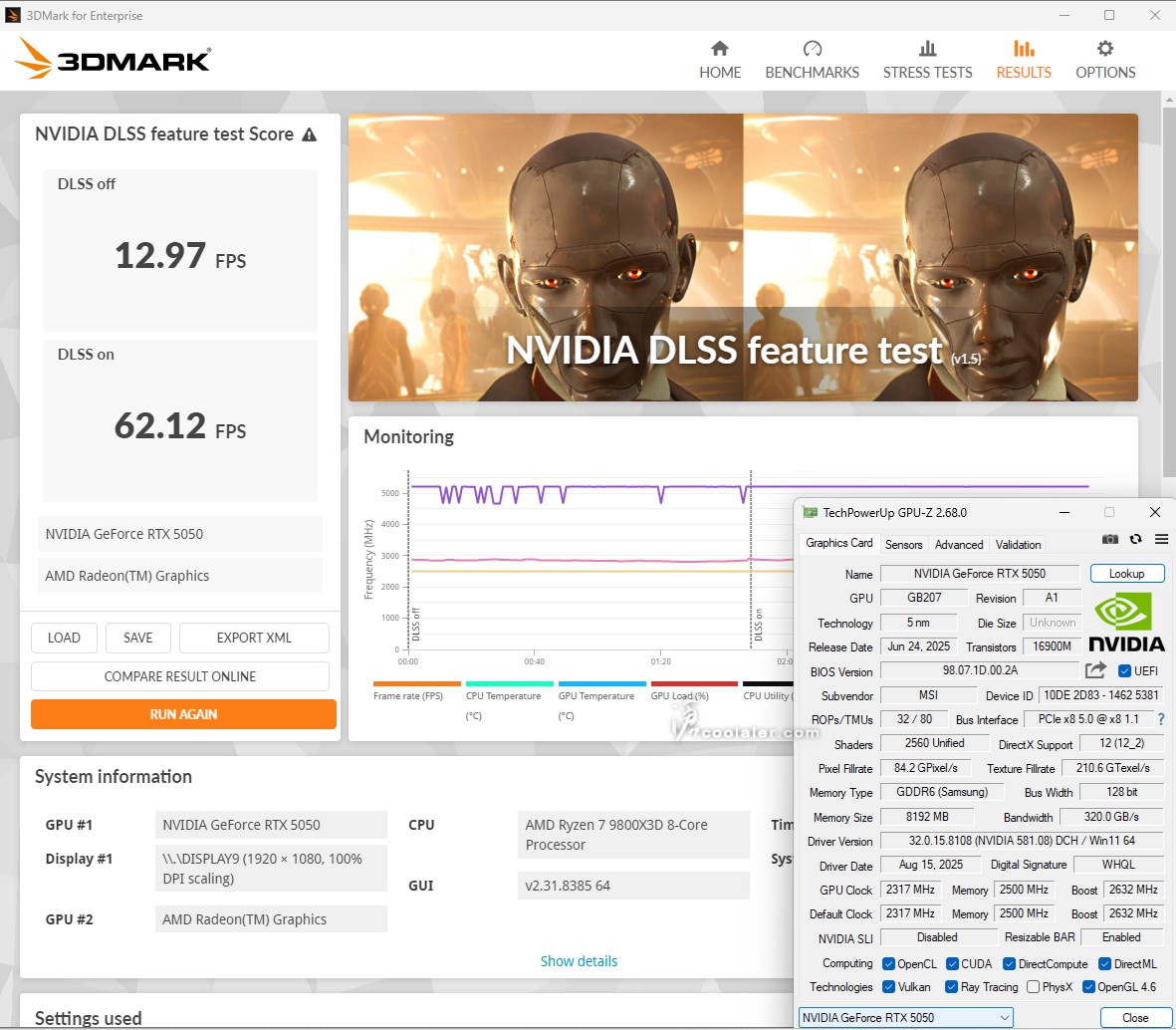Click the GPU-Z title bar app icon

(810, 512)
